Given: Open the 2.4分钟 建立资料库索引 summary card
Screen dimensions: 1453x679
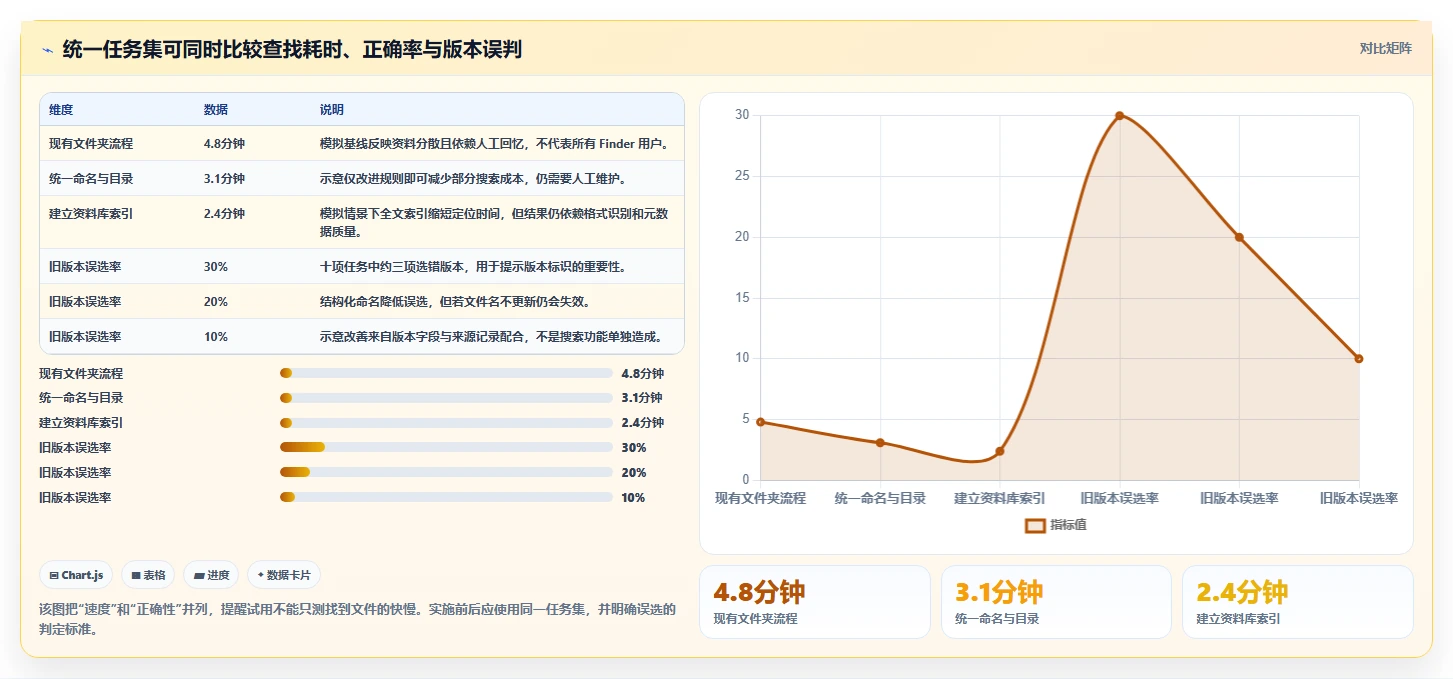Looking at the screenshot, I should pos(1297,602).
